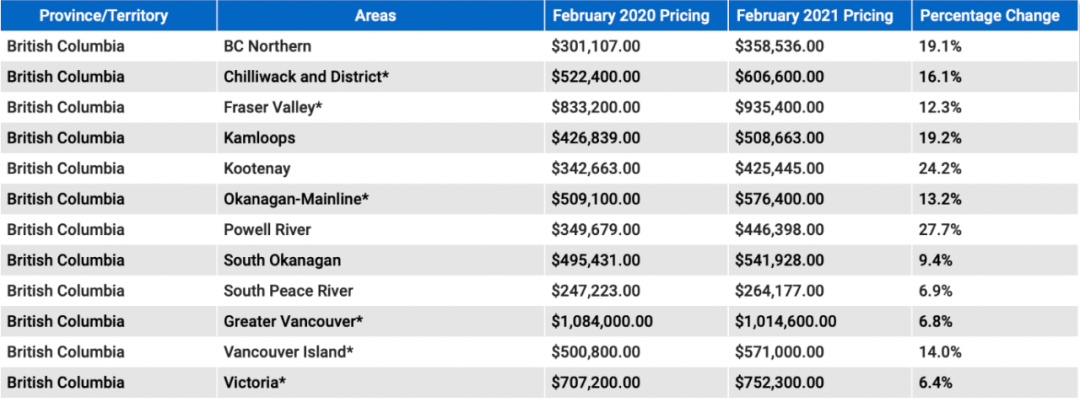
Task: Select the Areas column header
Action: click(x=381, y=16)
